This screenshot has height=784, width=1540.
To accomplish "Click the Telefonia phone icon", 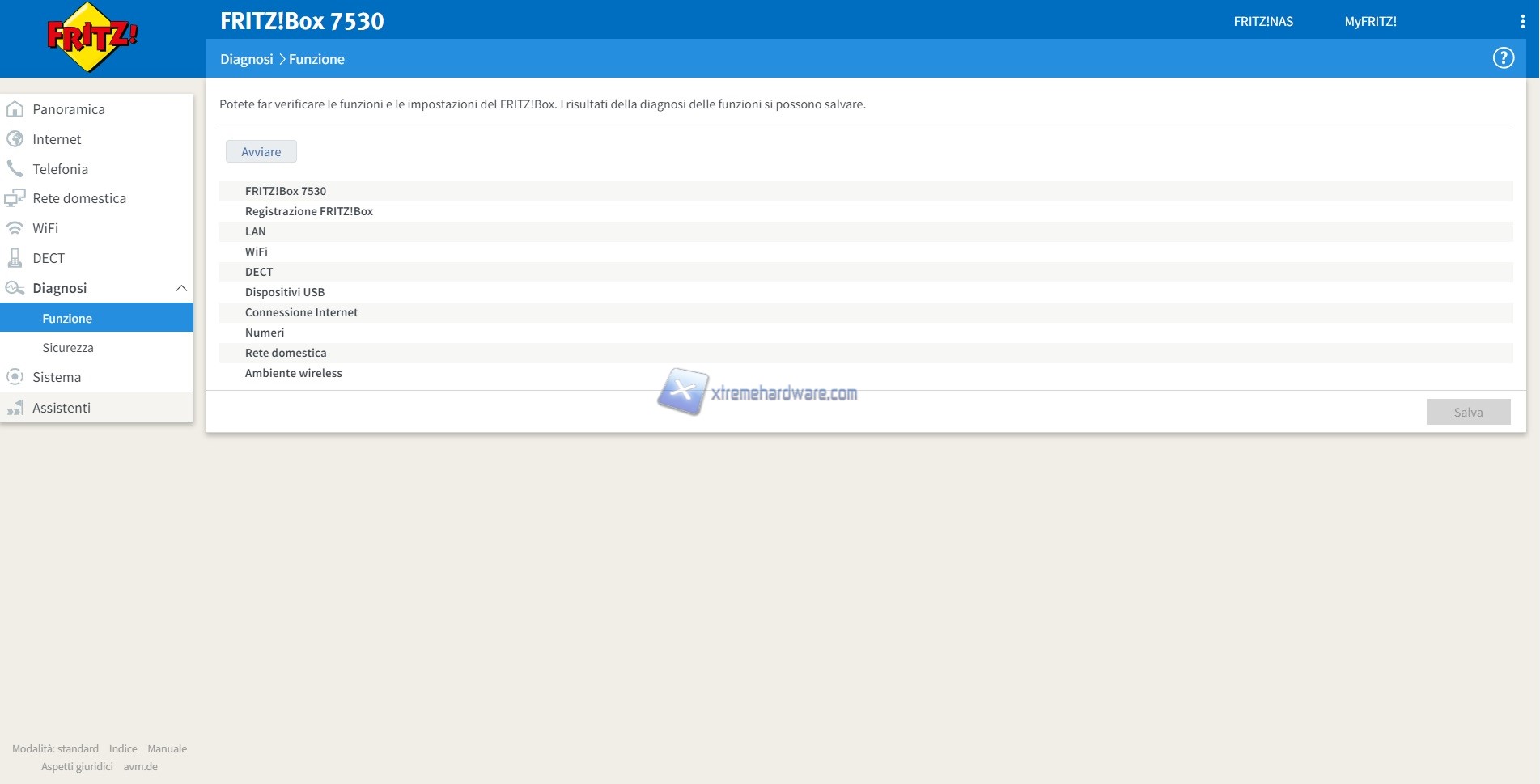I will tap(15, 169).
